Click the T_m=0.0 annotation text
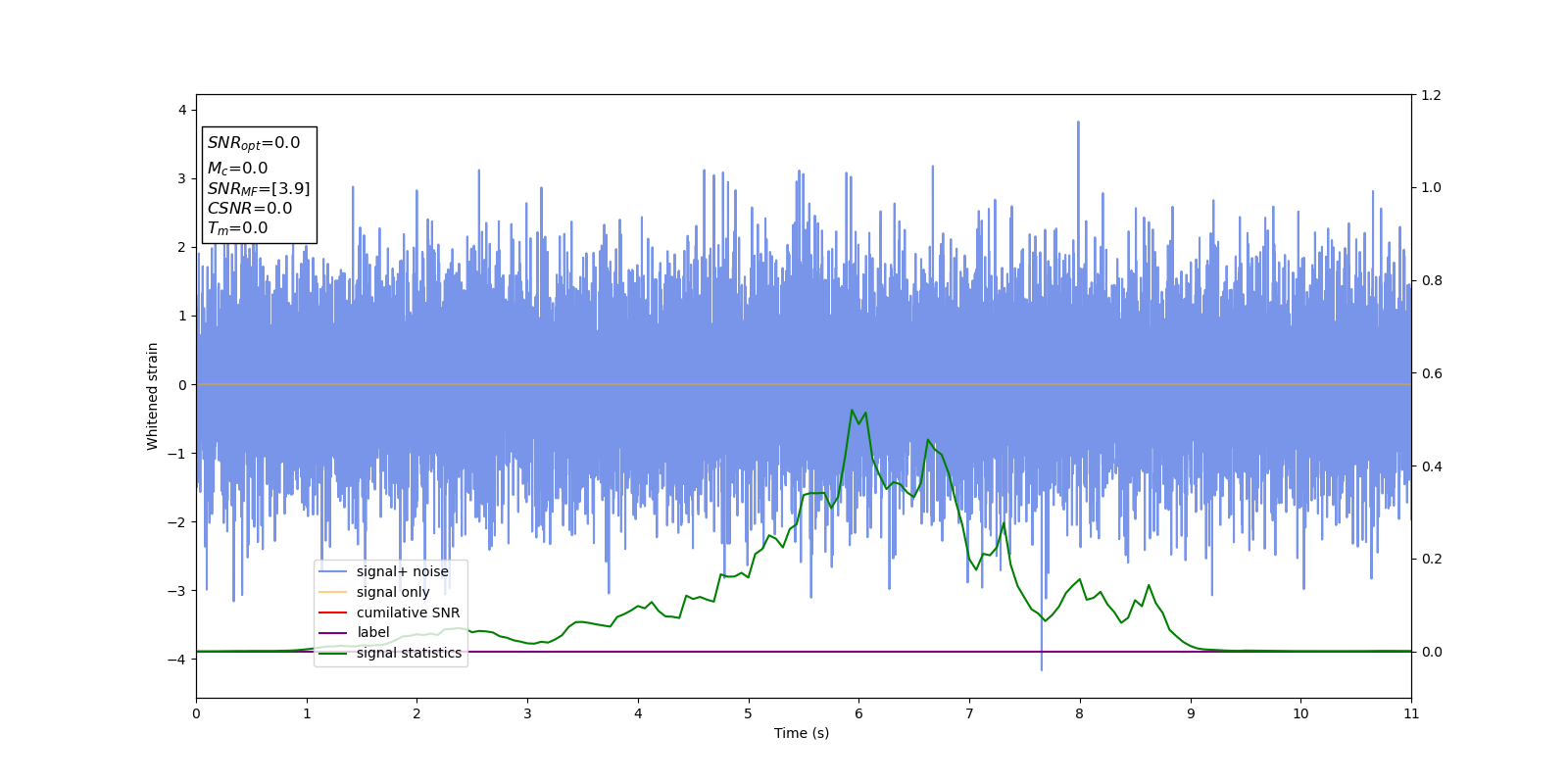The image size is (1568, 784). coord(237,228)
